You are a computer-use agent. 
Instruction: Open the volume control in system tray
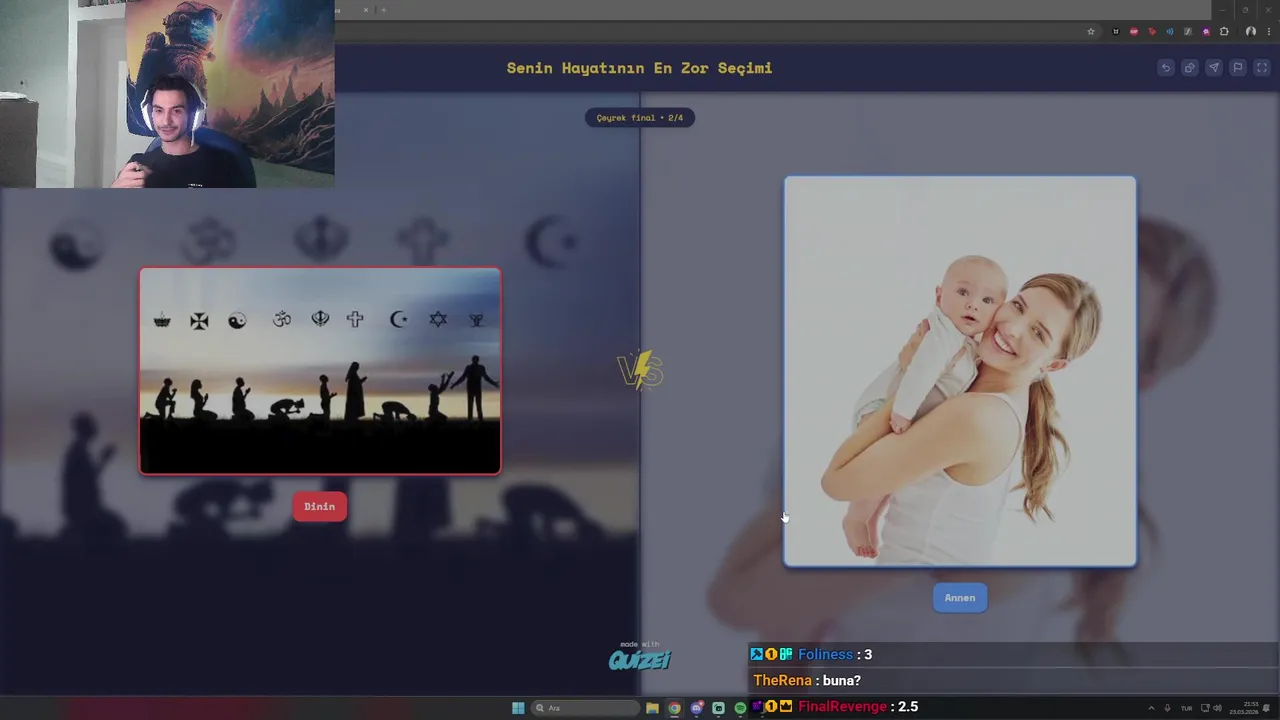pos(1218,708)
